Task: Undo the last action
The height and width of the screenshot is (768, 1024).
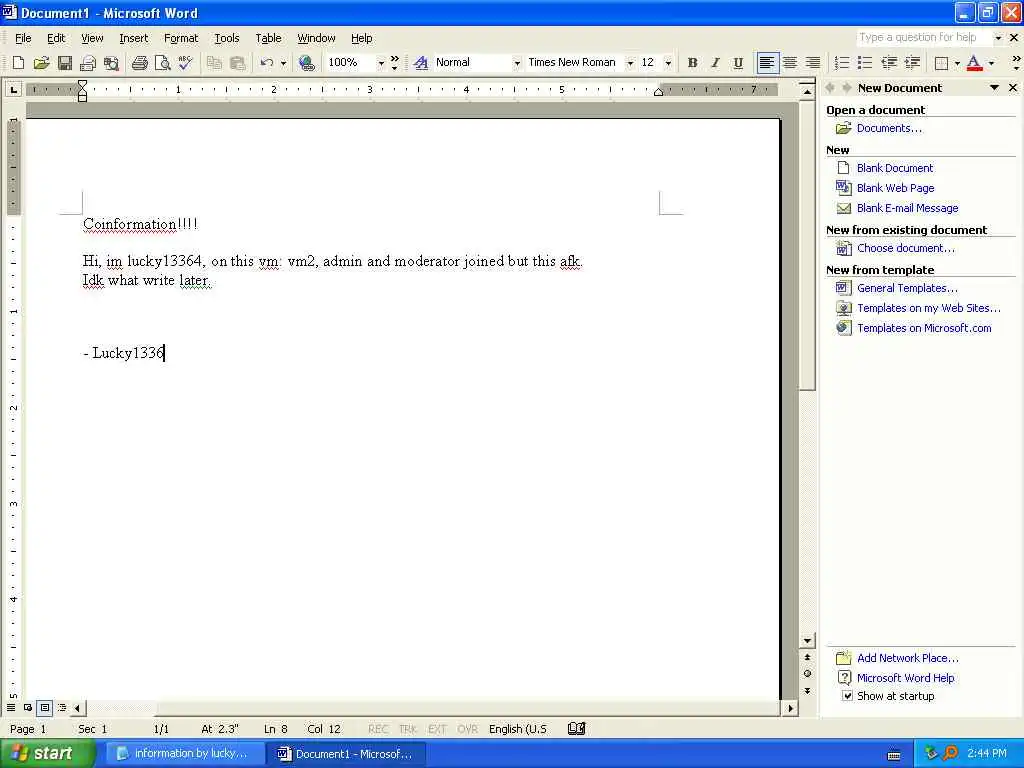Action: point(266,63)
